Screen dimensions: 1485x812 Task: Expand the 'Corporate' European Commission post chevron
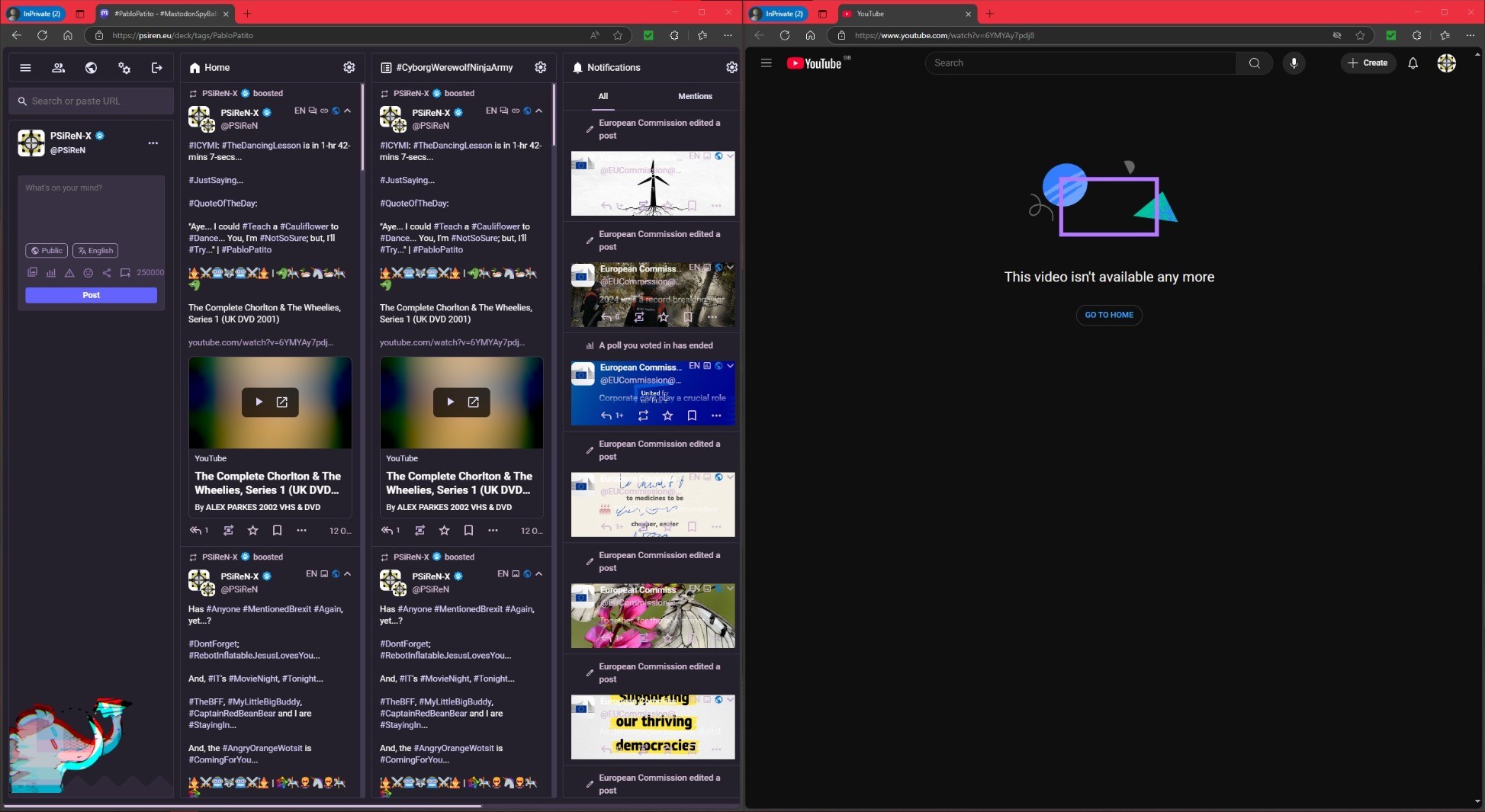730,366
